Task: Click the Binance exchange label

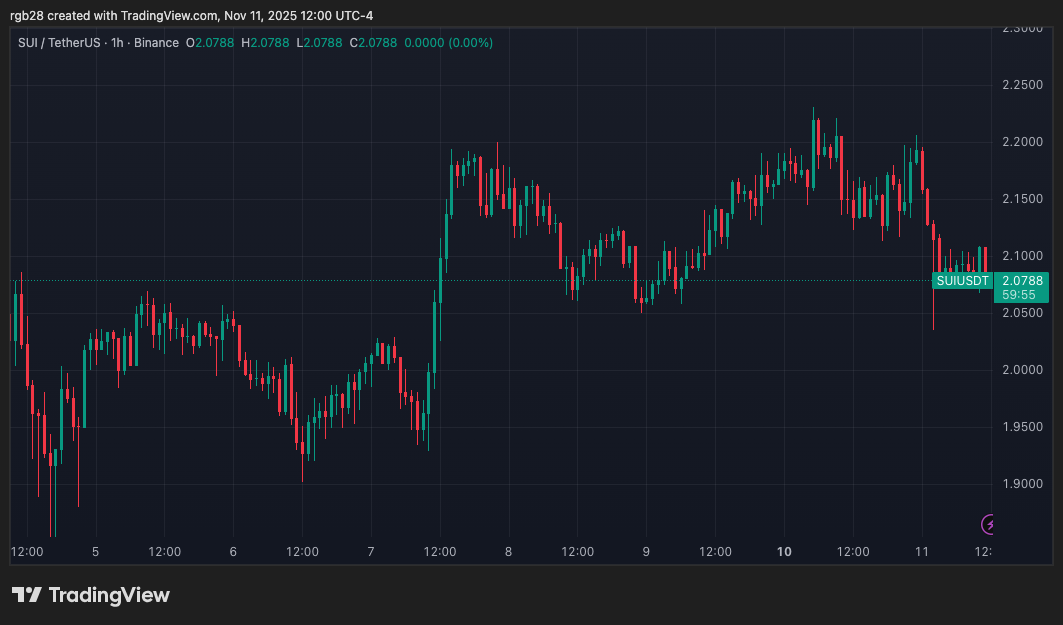Action: pyautogui.click(x=157, y=43)
